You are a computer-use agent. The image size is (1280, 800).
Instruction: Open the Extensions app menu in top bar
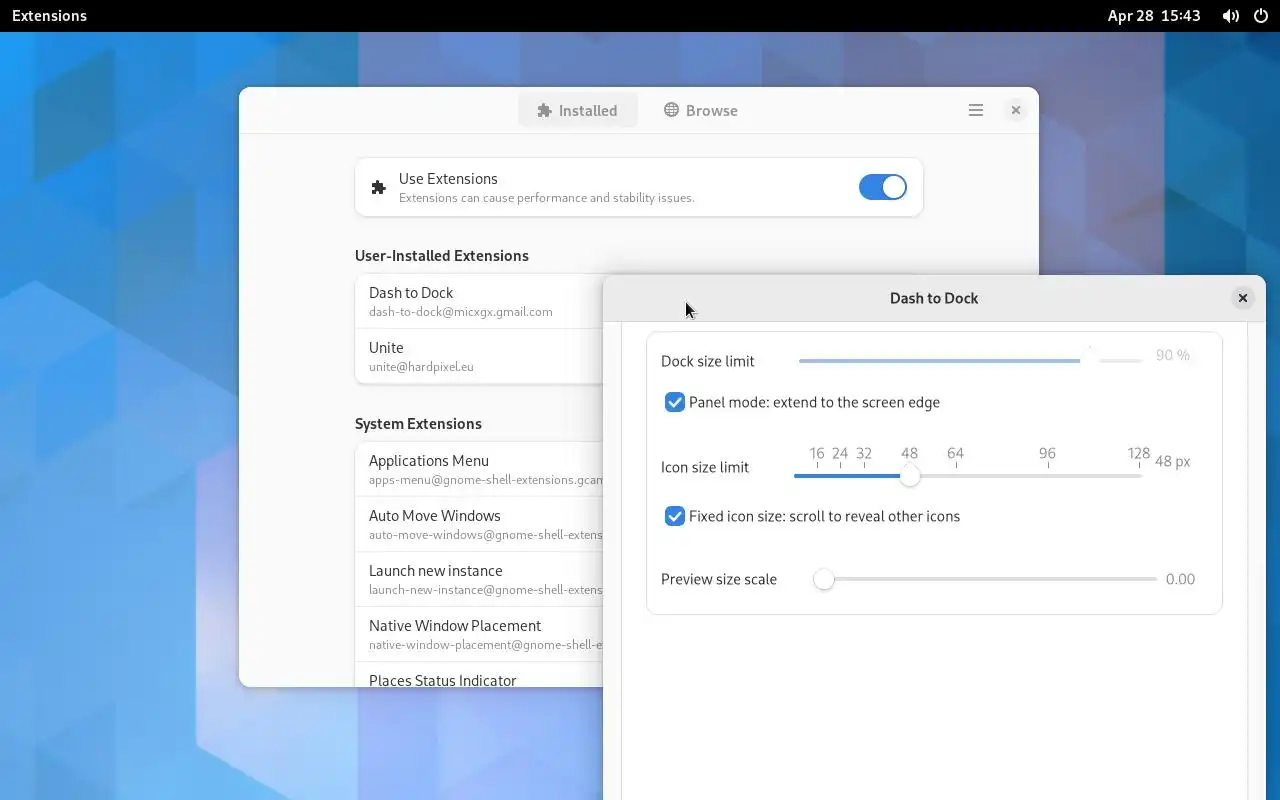pos(49,16)
